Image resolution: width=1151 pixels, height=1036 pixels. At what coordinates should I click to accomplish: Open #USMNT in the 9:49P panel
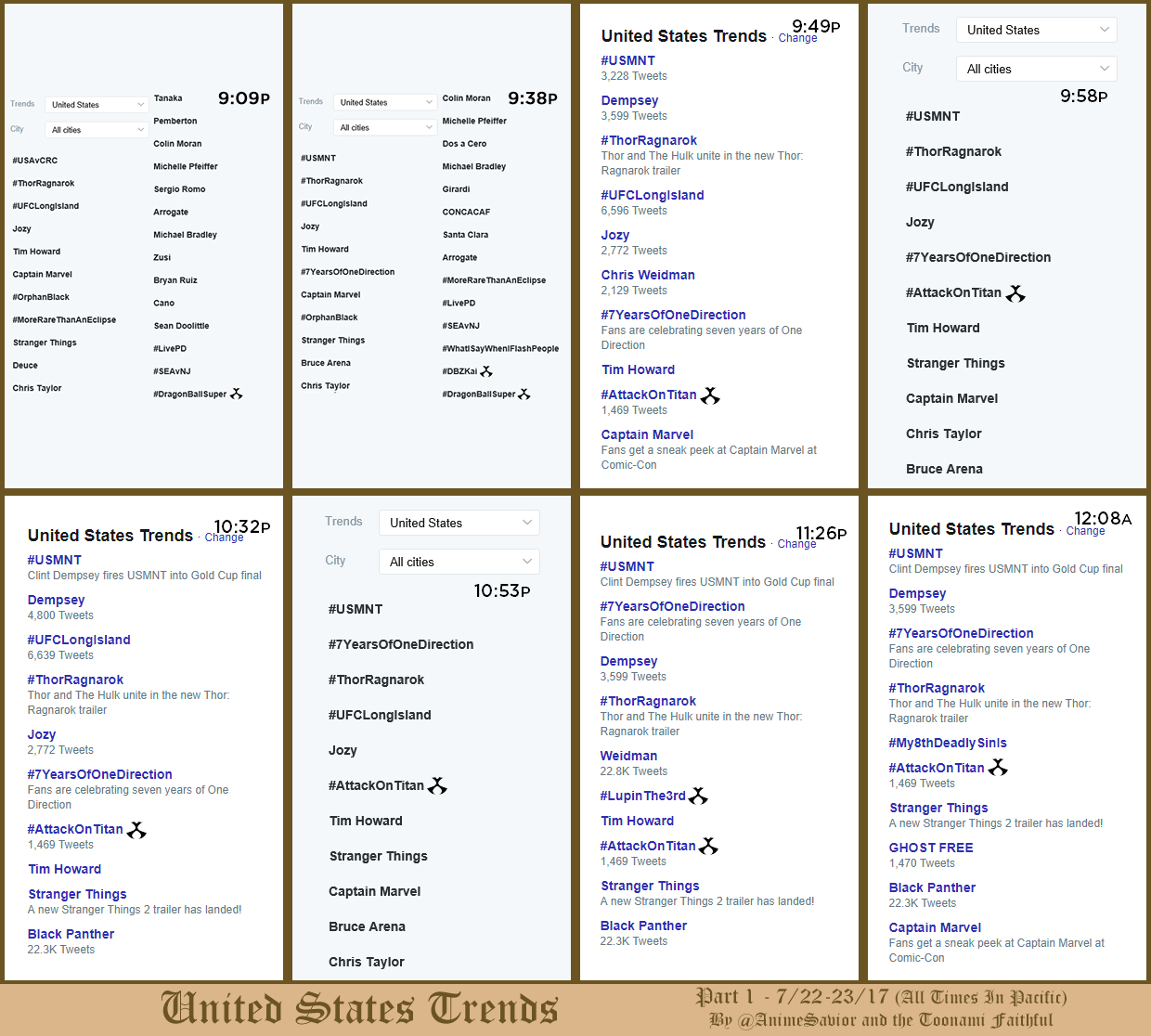(627, 60)
